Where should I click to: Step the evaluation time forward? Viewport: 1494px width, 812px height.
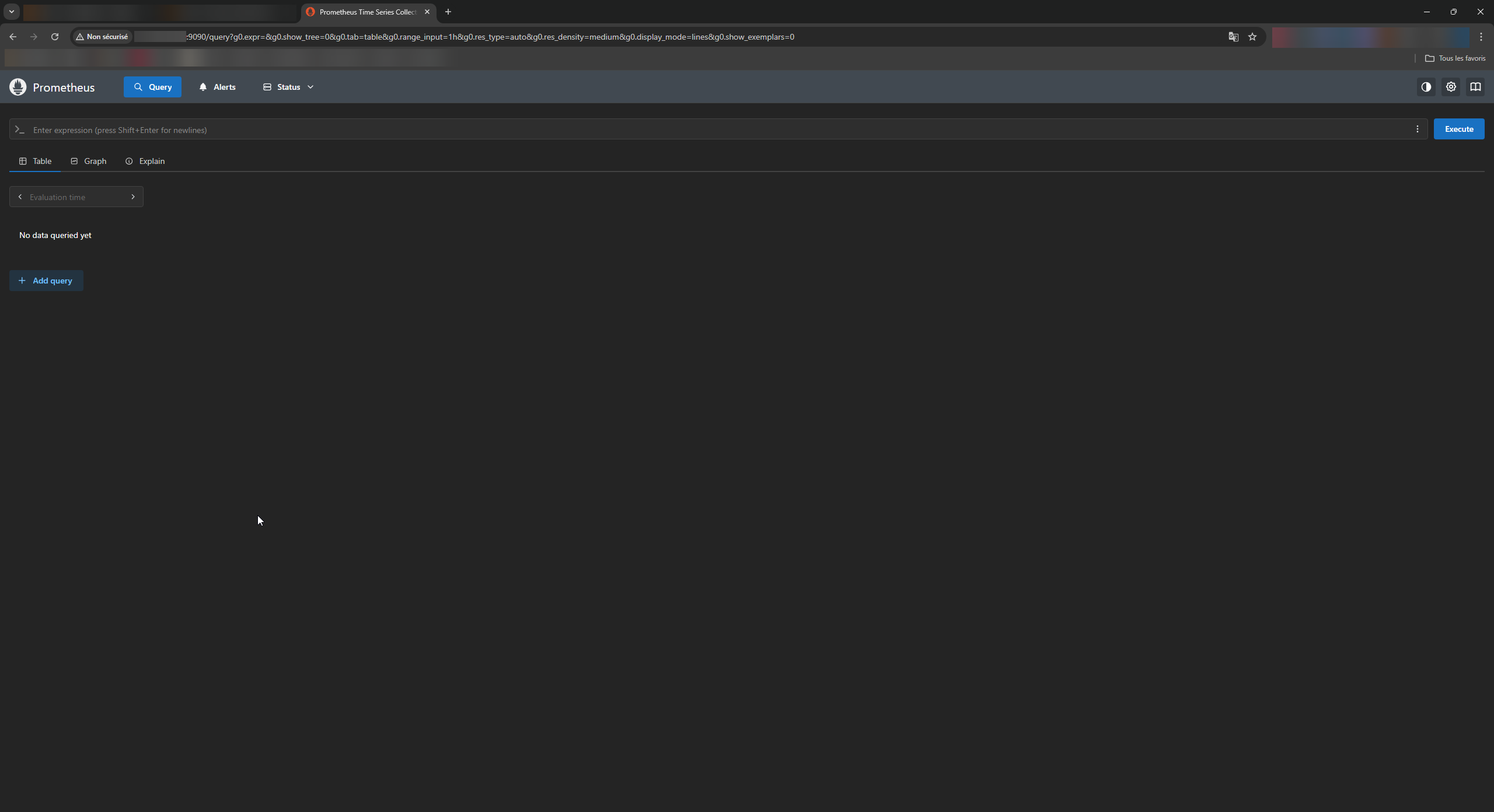point(133,197)
